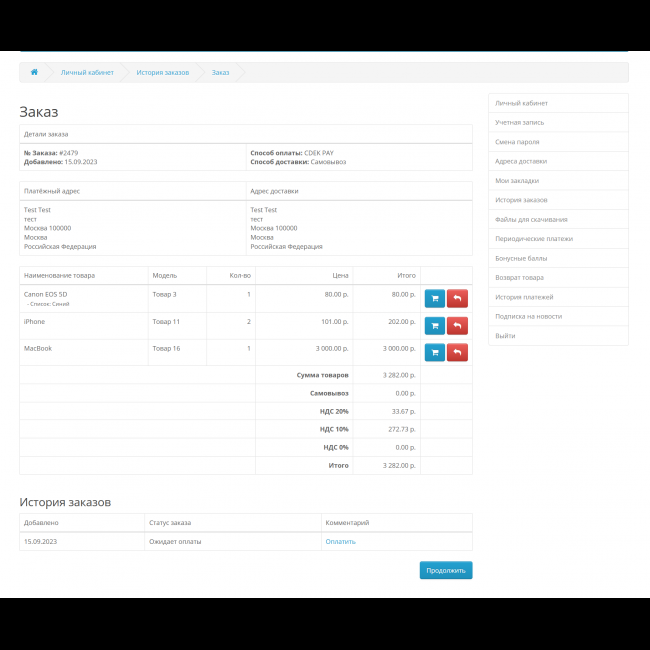Viewport: 650px width, 650px height.
Task: Click Выйти to log out
Action: pyautogui.click(x=505, y=336)
